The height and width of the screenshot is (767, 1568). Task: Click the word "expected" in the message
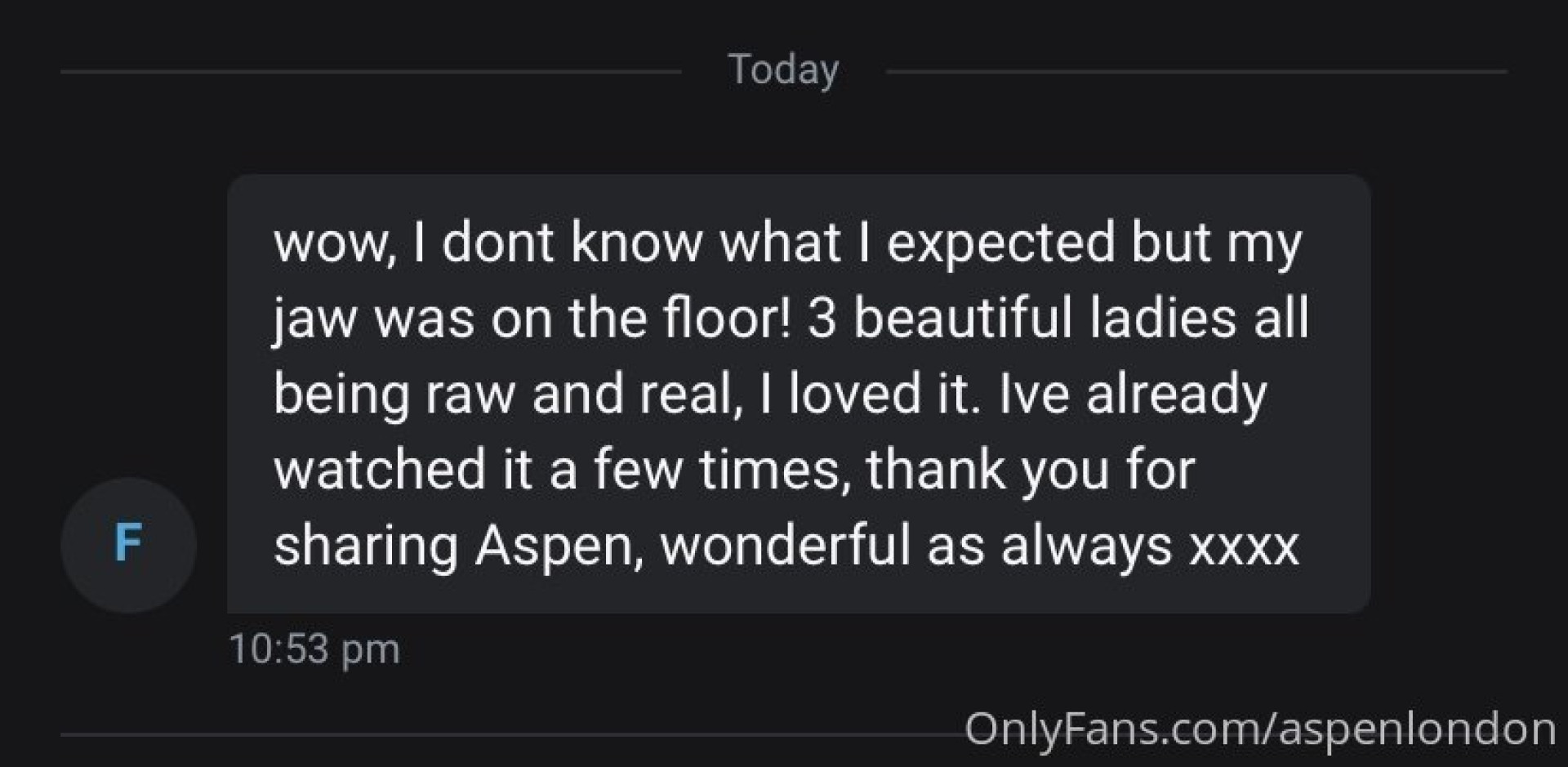(x=1000, y=243)
